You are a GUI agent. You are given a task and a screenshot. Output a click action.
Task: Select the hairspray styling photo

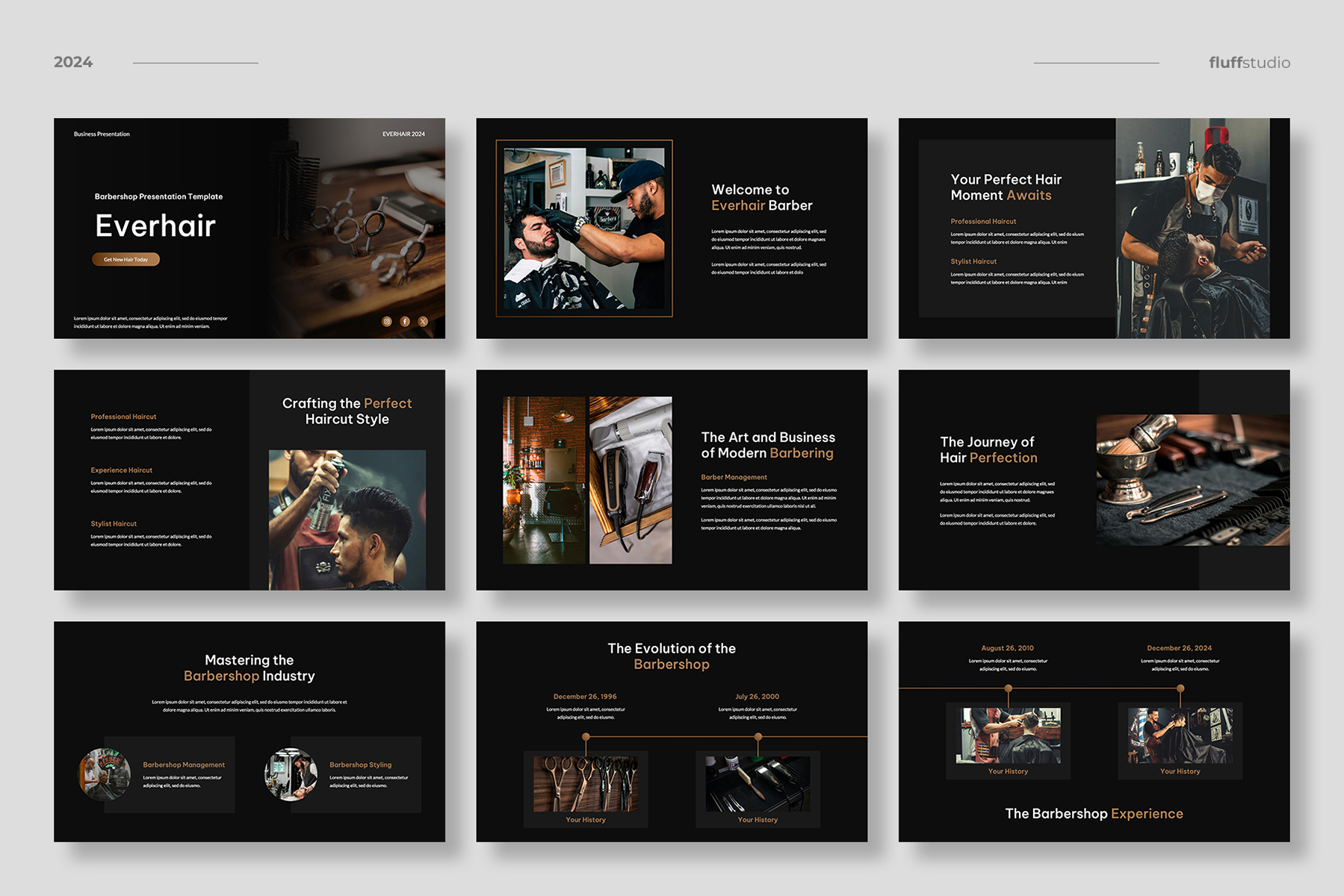click(347, 520)
